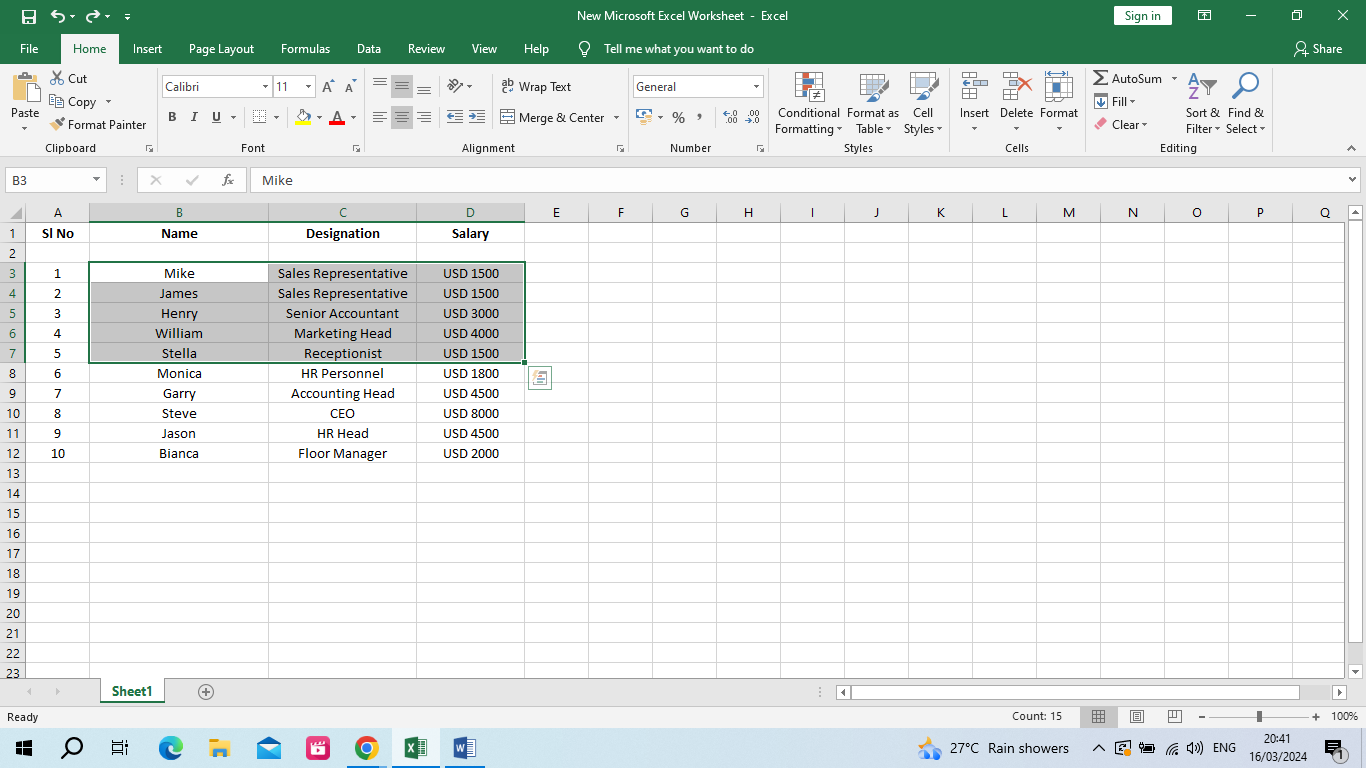Toggle Italic formatting
The image size is (1366, 768).
[x=194, y=117]
